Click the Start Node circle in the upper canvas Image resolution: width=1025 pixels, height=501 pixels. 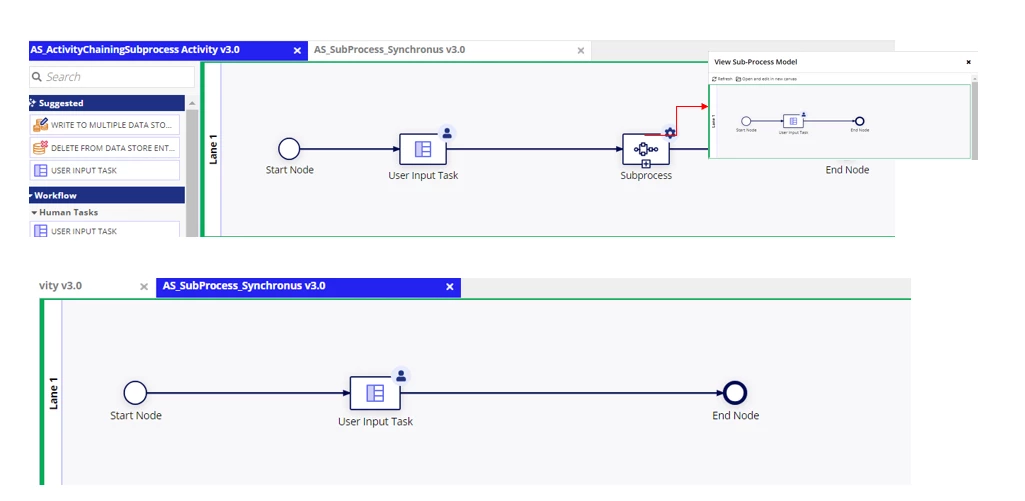(x=289, y=149)
